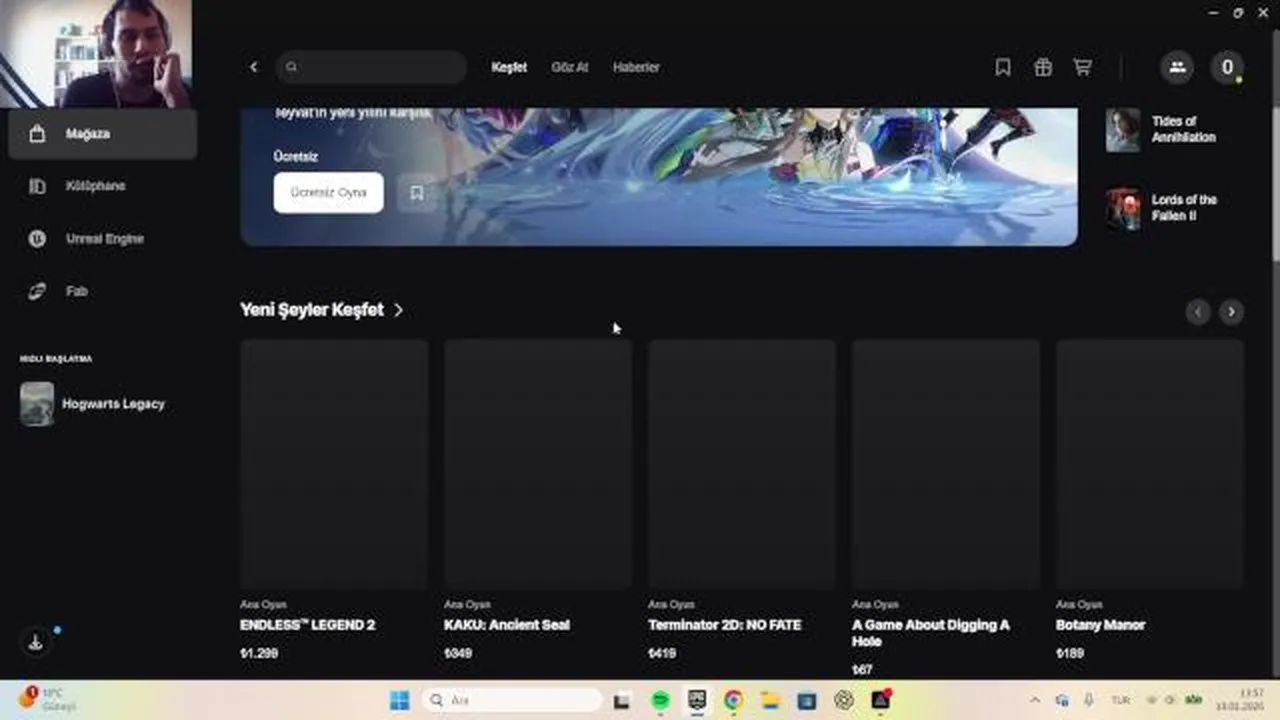Click the Unreal Engine logo icon
This screenshot has width=1280, height=720.
click(x=37, y=239)
